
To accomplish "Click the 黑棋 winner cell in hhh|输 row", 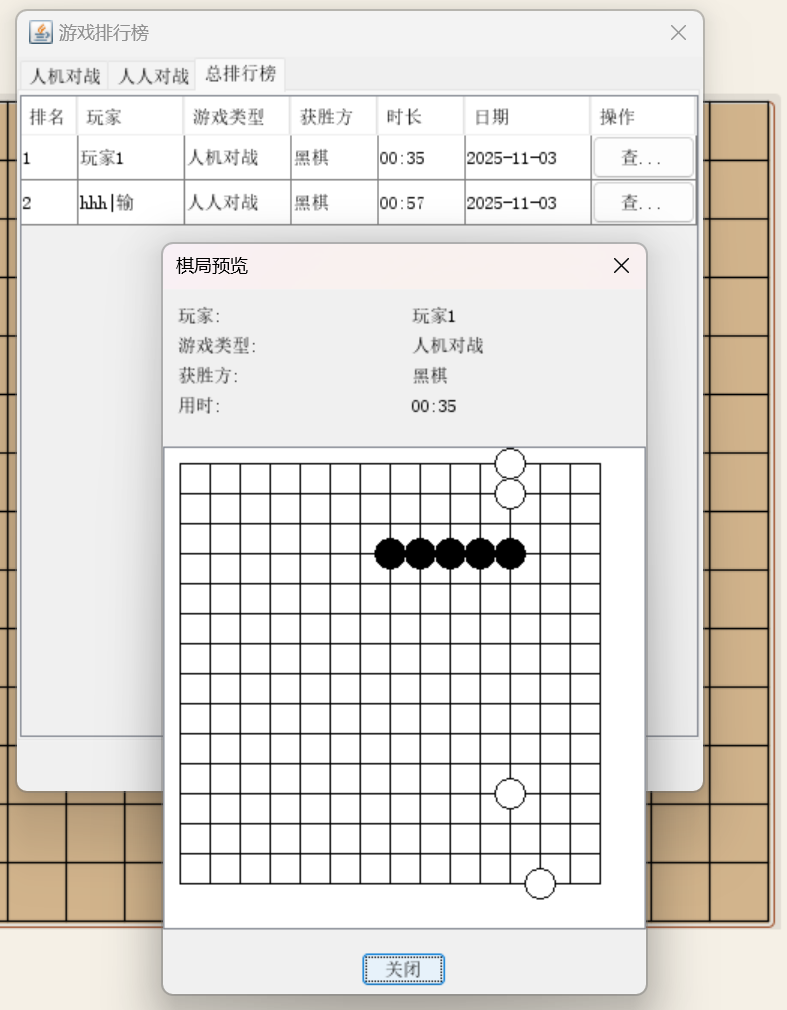I will 334,202.
